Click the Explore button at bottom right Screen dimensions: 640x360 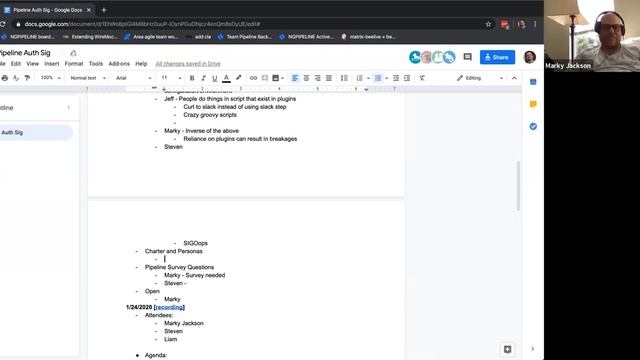(x=507, y=349)
